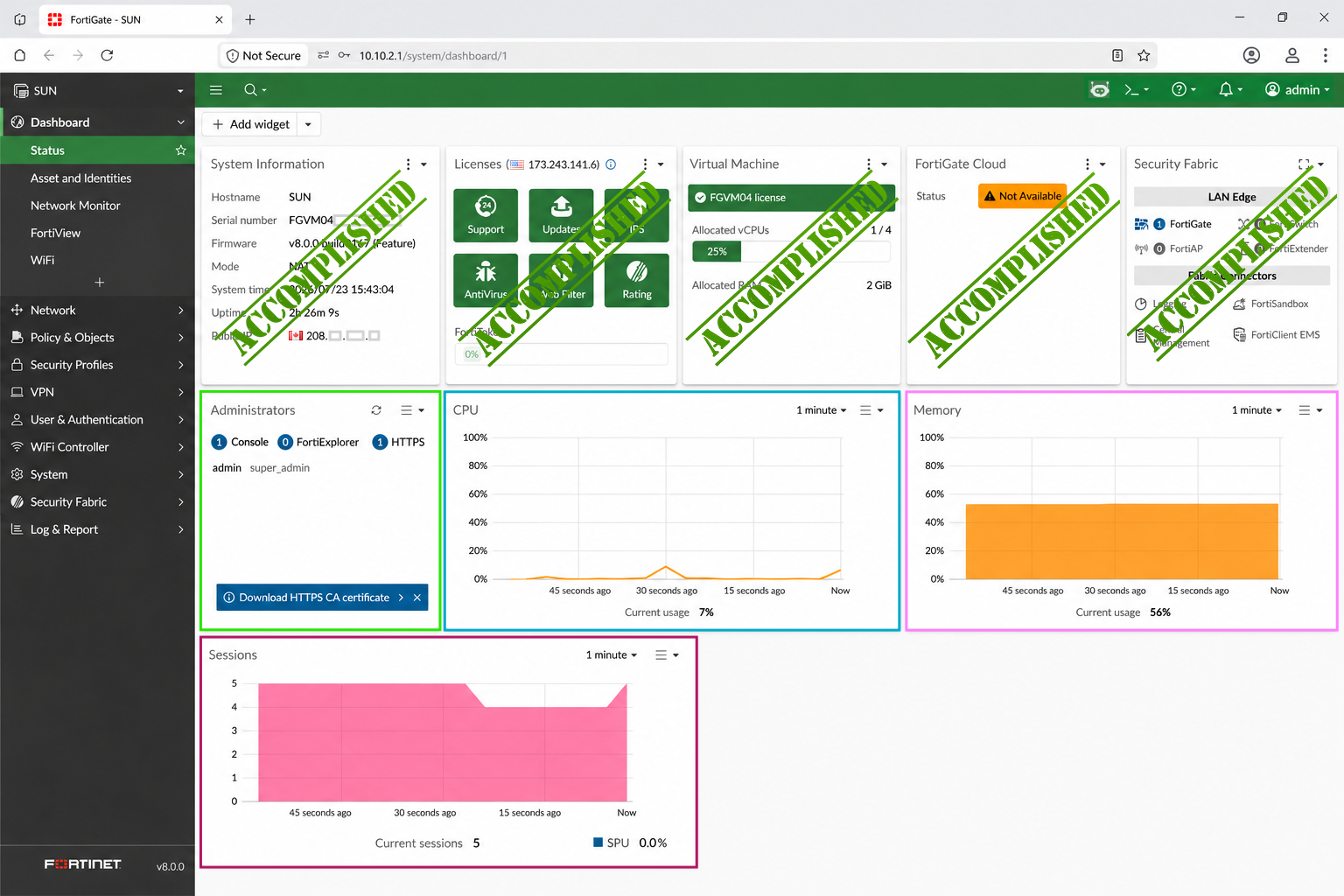Click the Console administrator count
Image resolution: width=1344 pixels, height=896 pixels.
241,442
